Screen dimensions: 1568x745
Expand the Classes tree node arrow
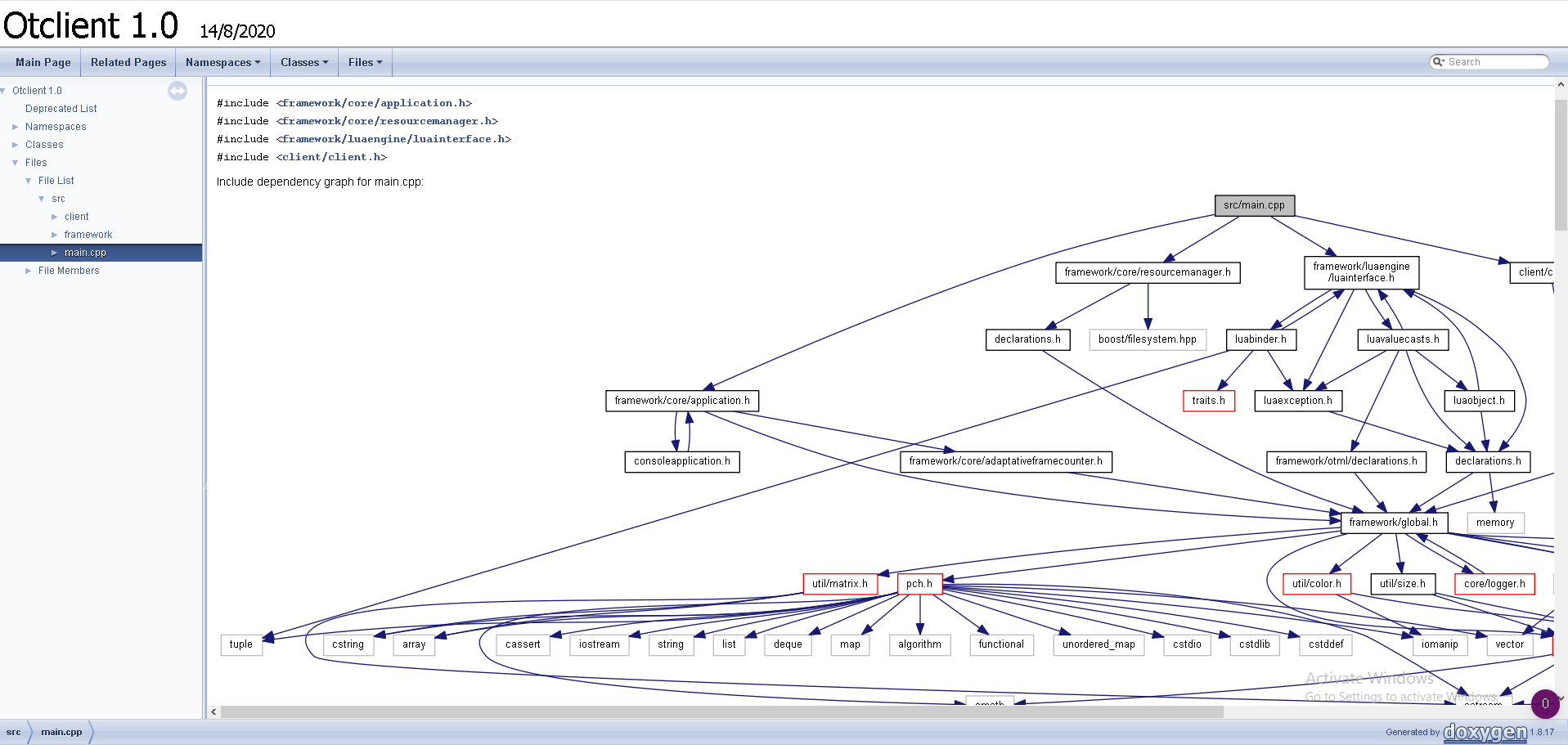click(15, 145)
